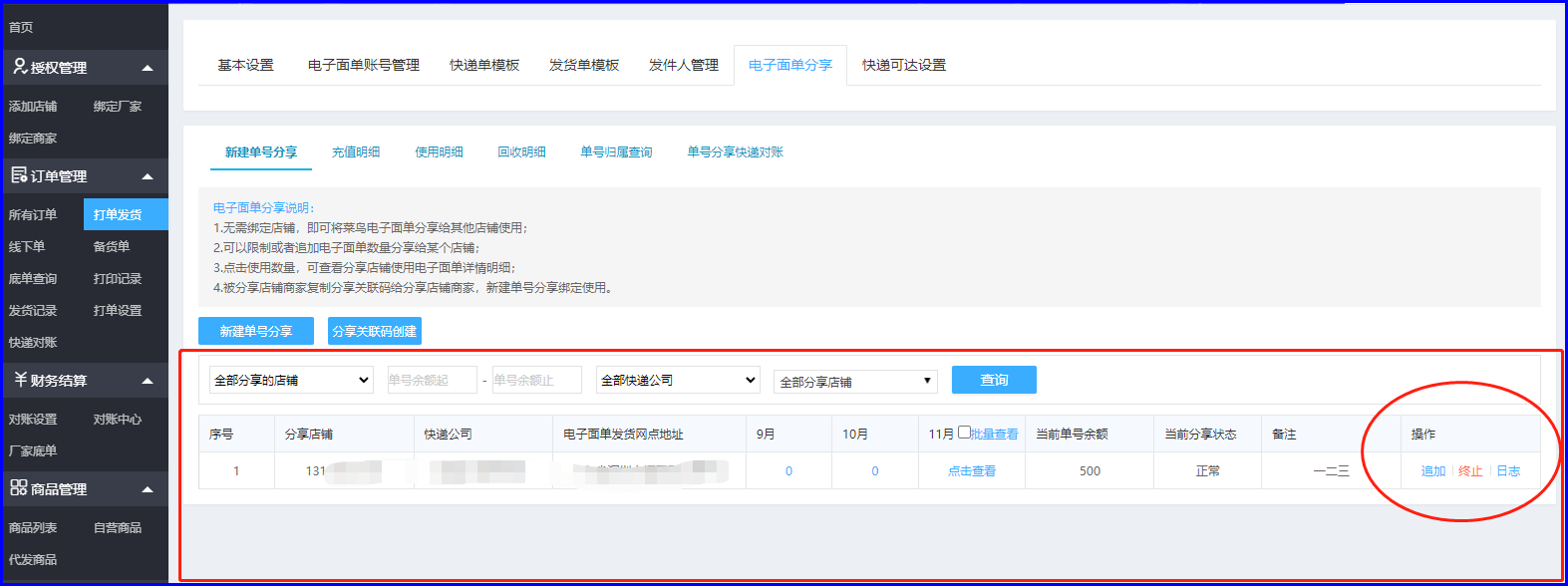The width and height of the screenshot is (1568, 586).
Task: Focus the 单号余额起 input field
Action: tap(432, 380)
